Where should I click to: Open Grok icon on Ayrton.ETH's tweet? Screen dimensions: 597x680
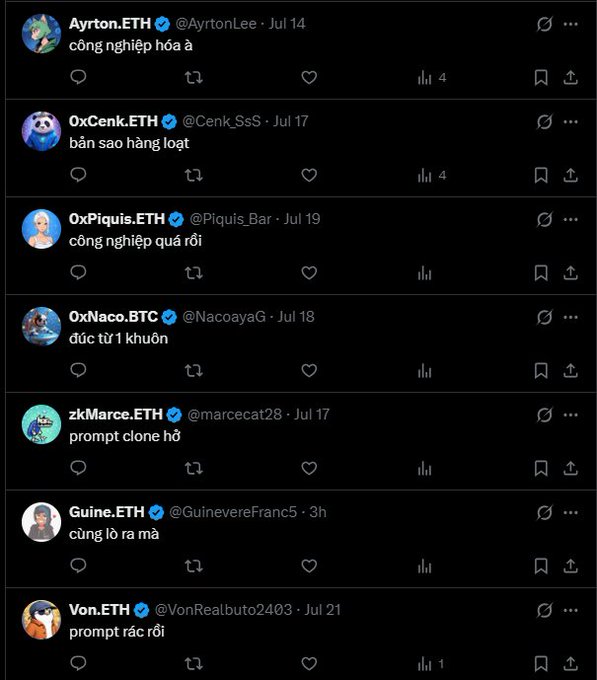(x=544, y=24)
